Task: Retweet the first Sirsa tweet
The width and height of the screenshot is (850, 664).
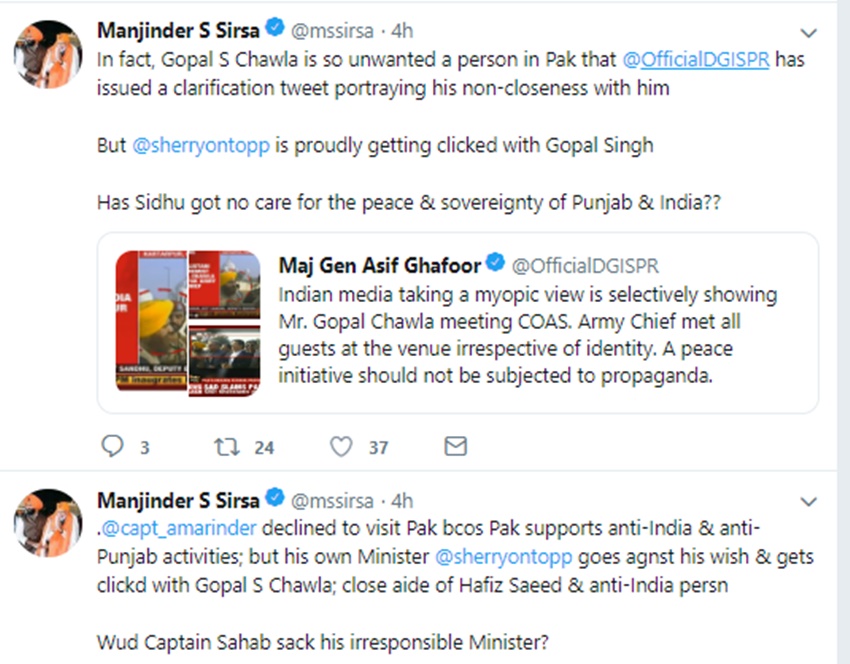Action: (x=227, y=447)
